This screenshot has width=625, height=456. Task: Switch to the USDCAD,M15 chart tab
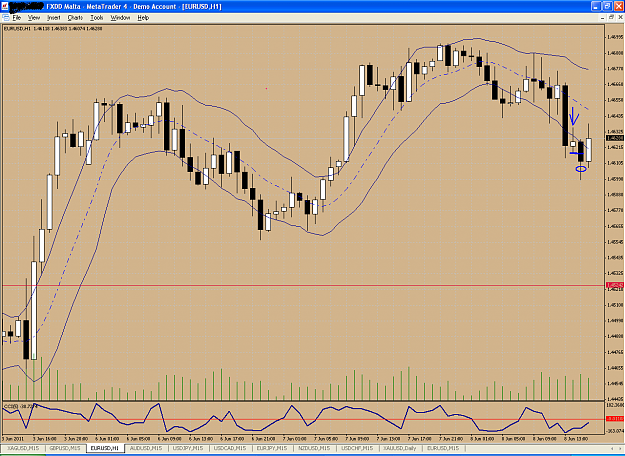point(230,448)
